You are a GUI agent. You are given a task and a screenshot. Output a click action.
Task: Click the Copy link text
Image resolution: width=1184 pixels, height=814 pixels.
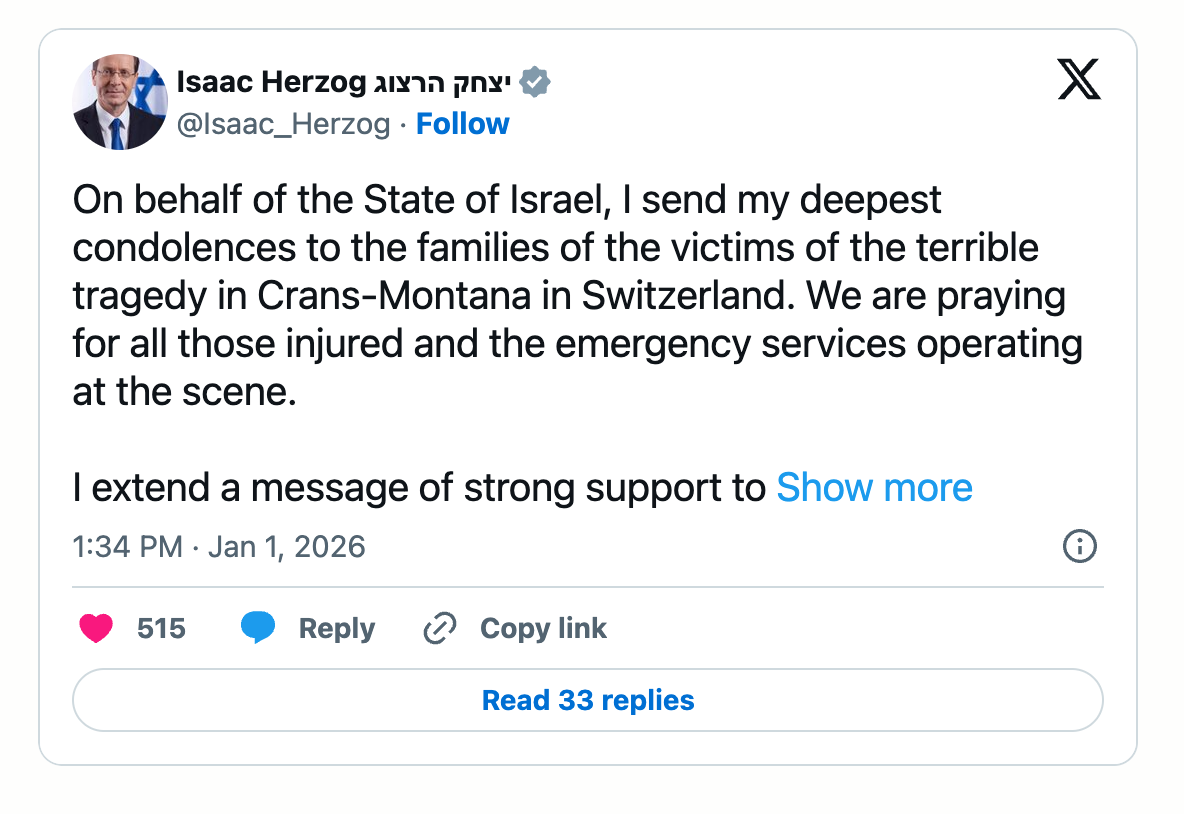543,628
